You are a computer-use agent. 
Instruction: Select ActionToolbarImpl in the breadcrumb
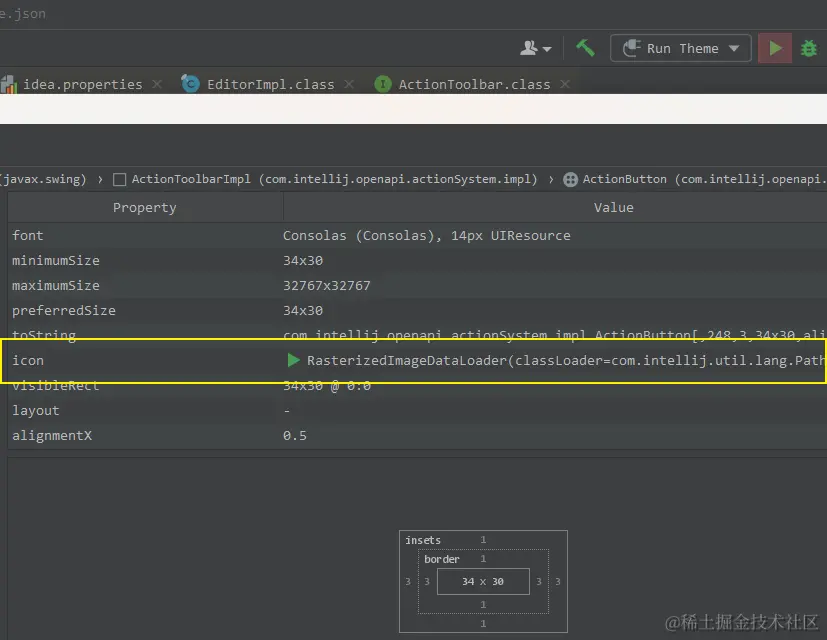(x=334, y=179)
